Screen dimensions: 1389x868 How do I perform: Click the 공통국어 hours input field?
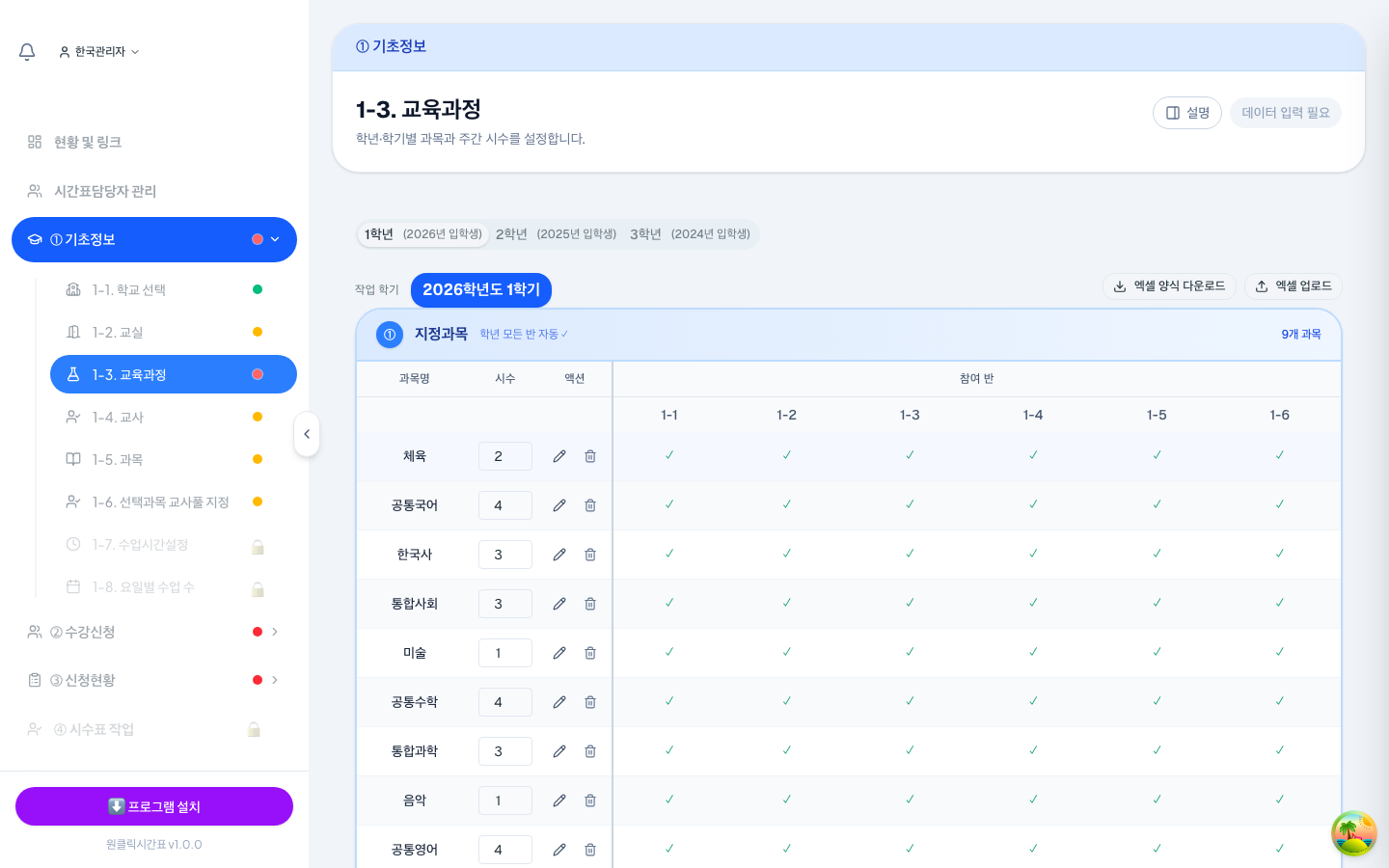(x=505, y=505)
